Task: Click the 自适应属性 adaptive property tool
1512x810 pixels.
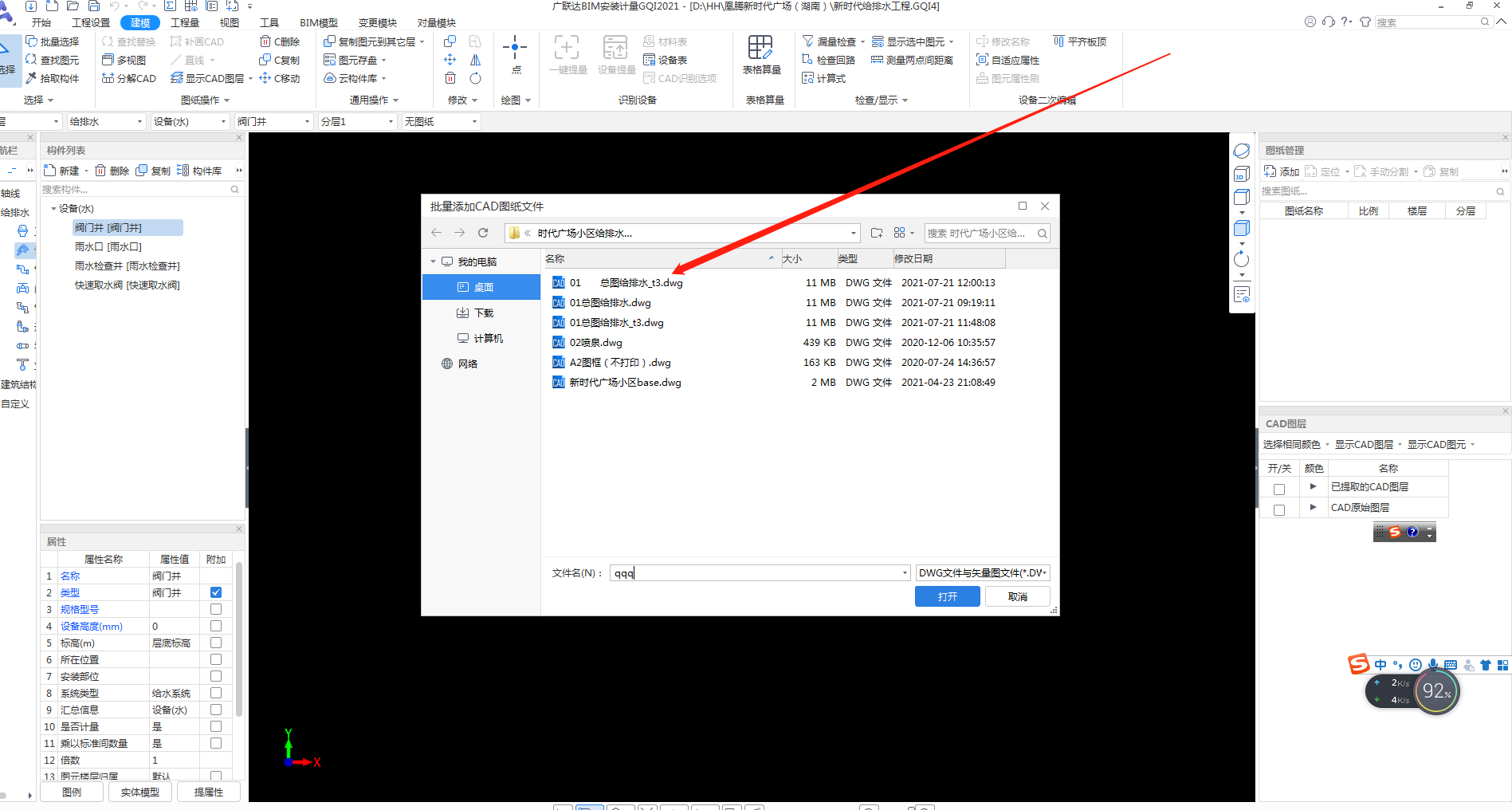Action: [1007, 60]
